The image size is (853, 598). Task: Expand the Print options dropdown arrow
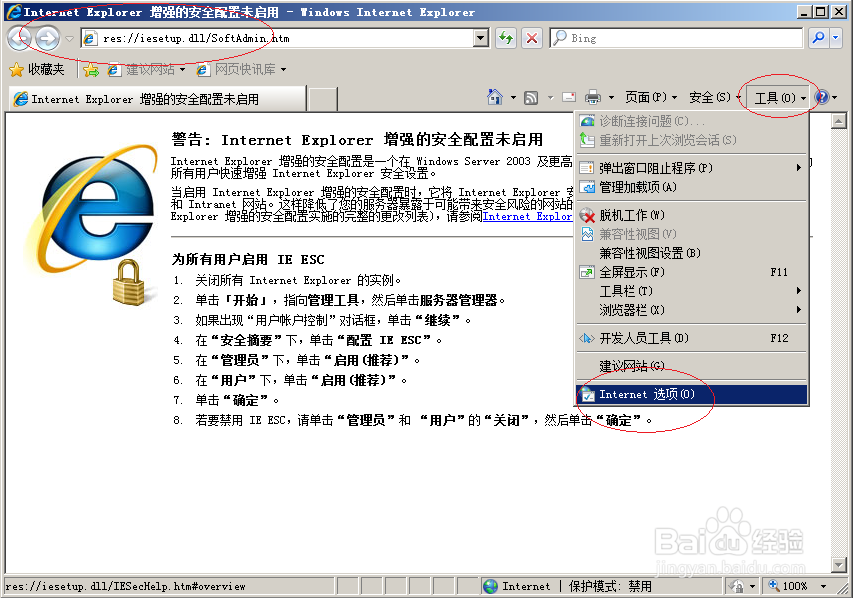pos(611,98)
